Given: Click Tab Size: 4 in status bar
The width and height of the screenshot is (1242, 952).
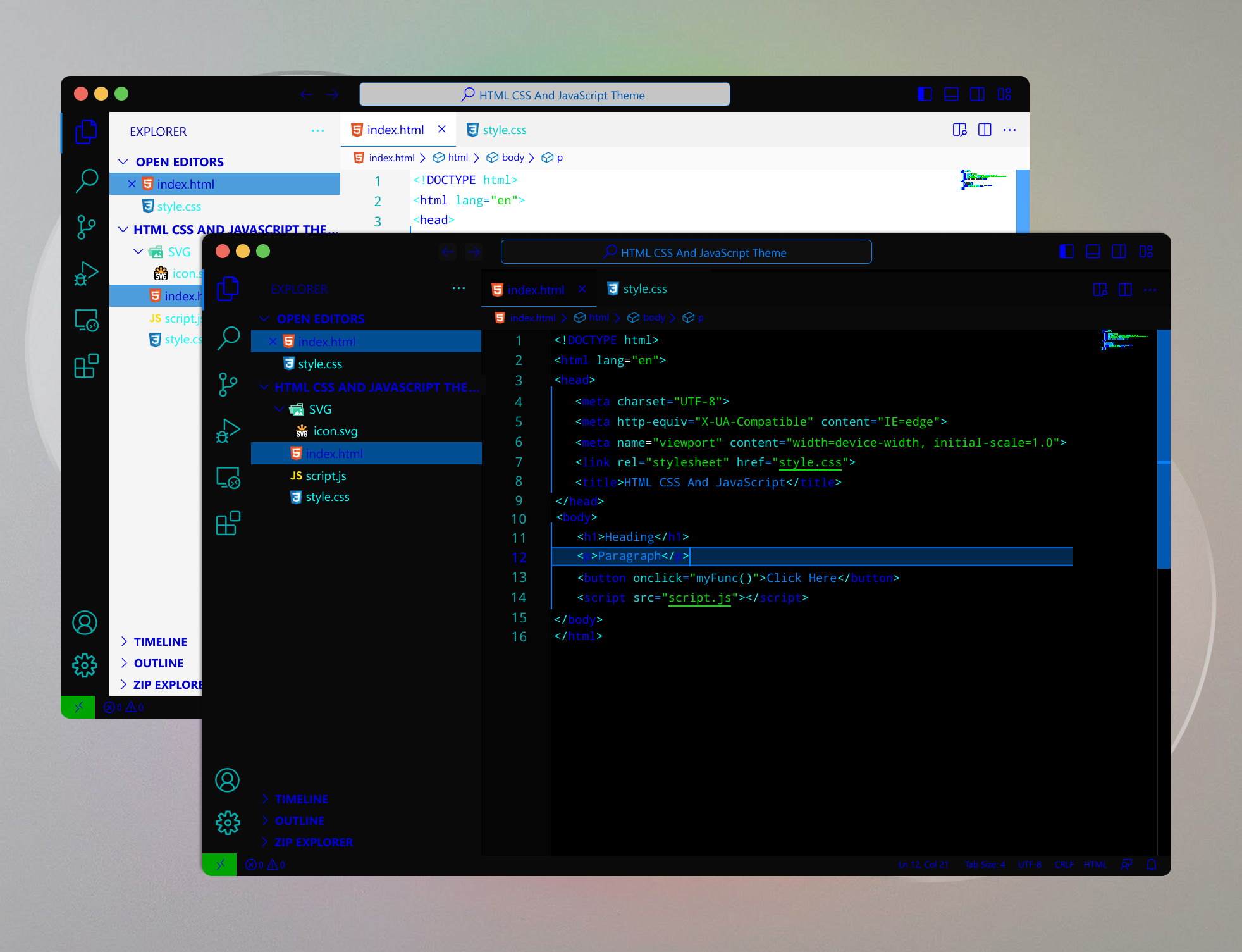Looking at the screenshot, I should click(985, 865).
